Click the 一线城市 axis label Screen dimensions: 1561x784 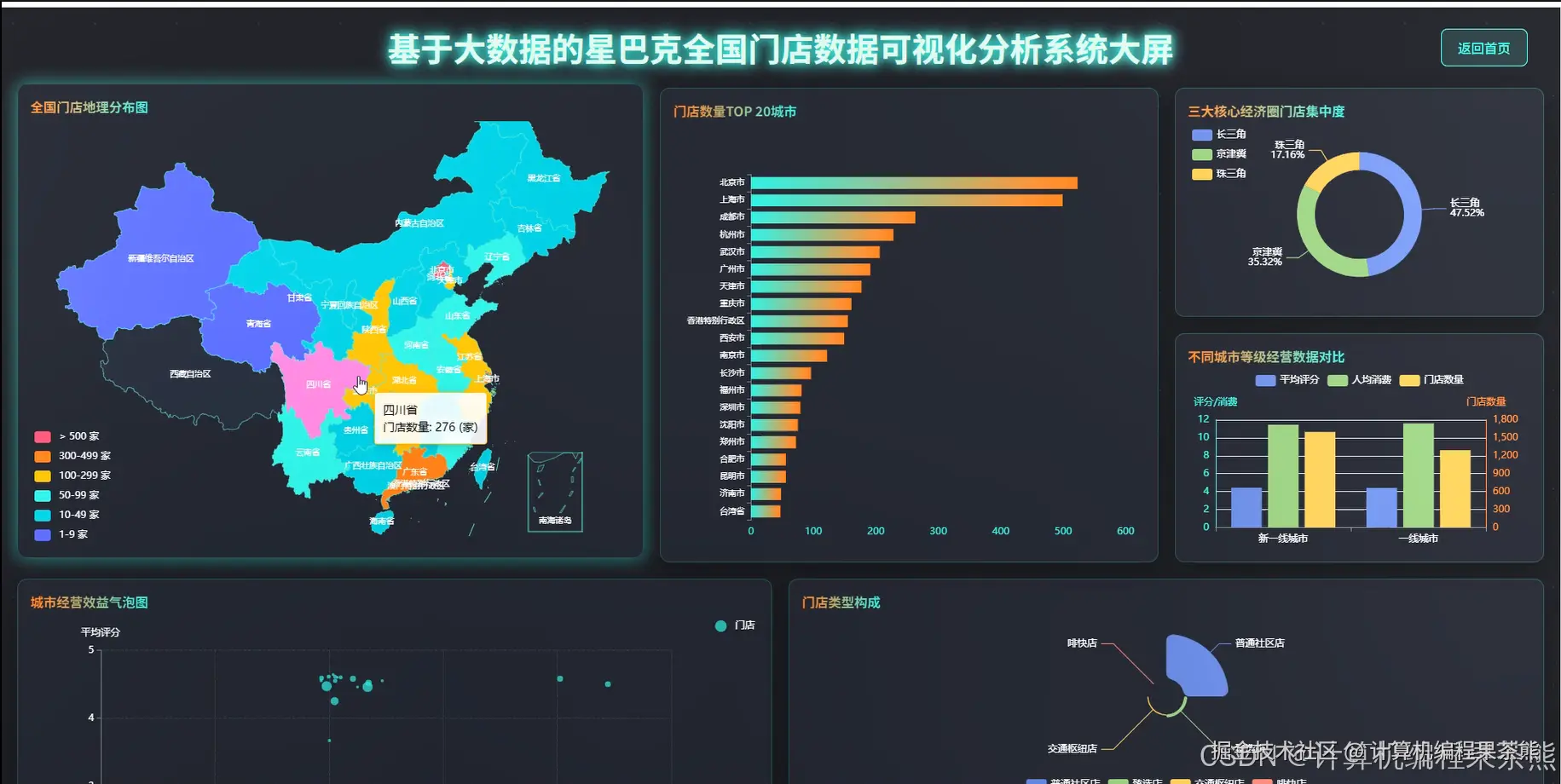point(1418,539)
